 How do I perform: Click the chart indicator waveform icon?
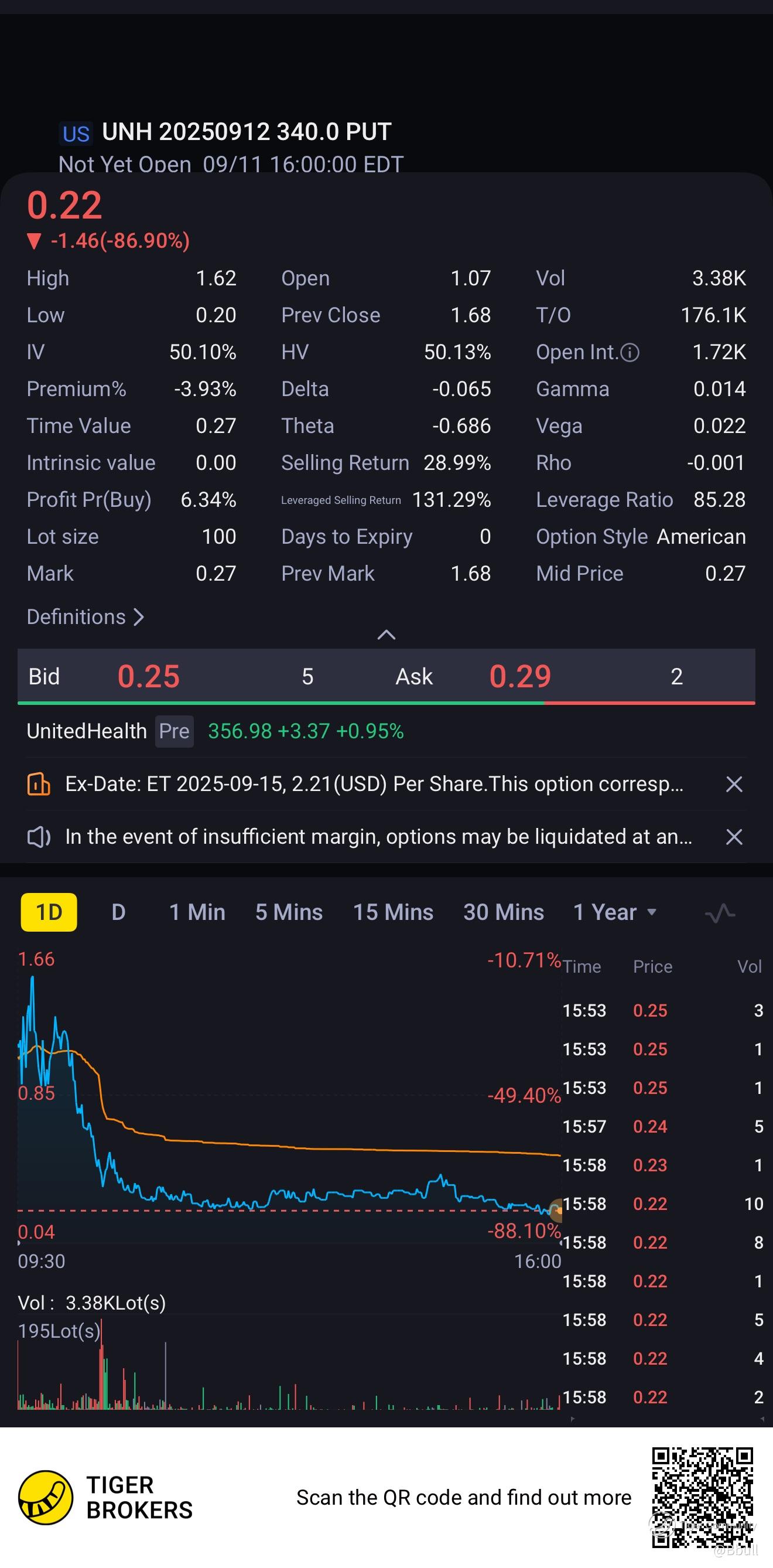720,913
